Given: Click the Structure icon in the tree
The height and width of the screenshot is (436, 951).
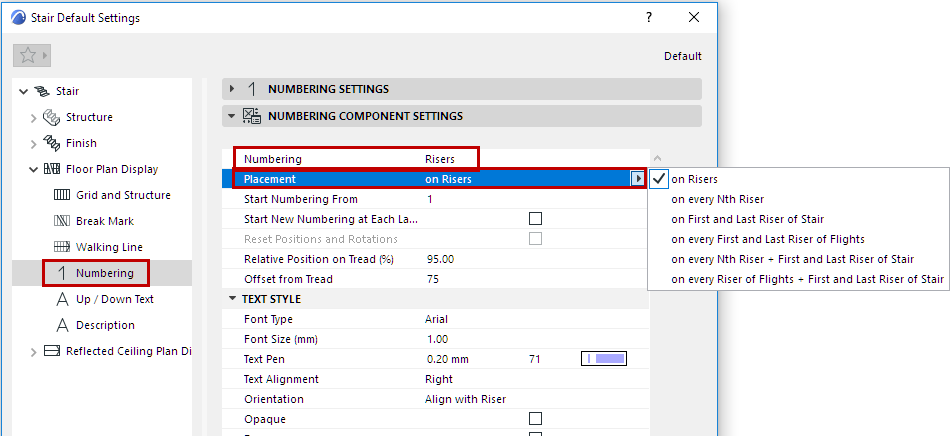Looking at the screenshot, I should tap(52, 117).
